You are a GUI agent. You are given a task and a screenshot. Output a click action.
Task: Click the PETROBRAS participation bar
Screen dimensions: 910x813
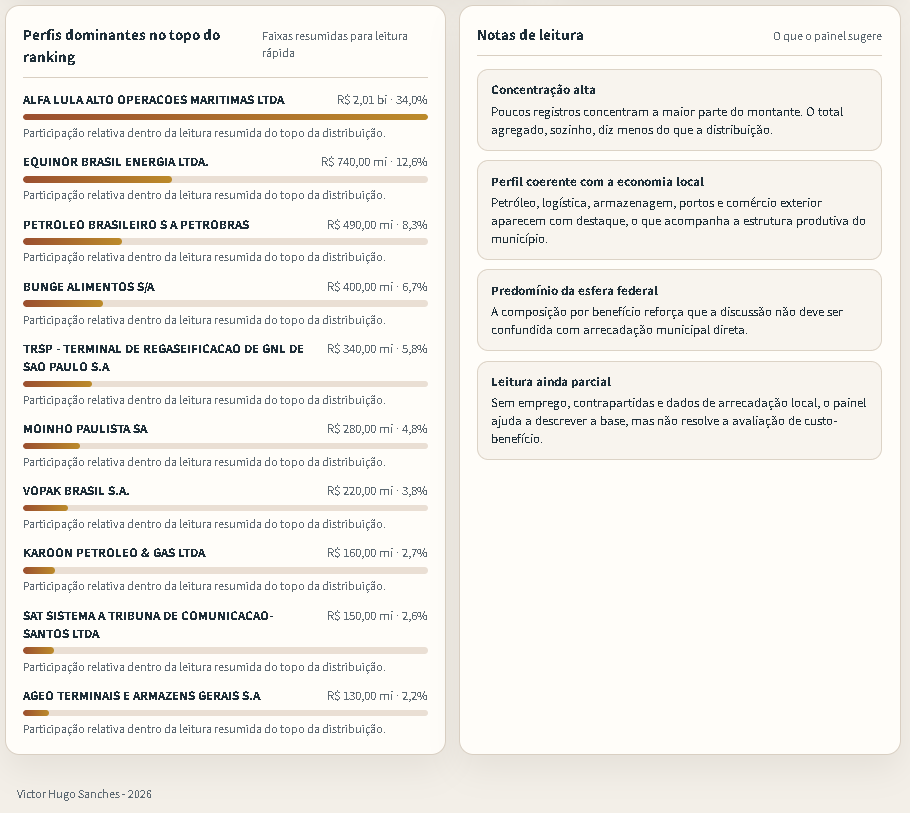(x=225, y=241)
